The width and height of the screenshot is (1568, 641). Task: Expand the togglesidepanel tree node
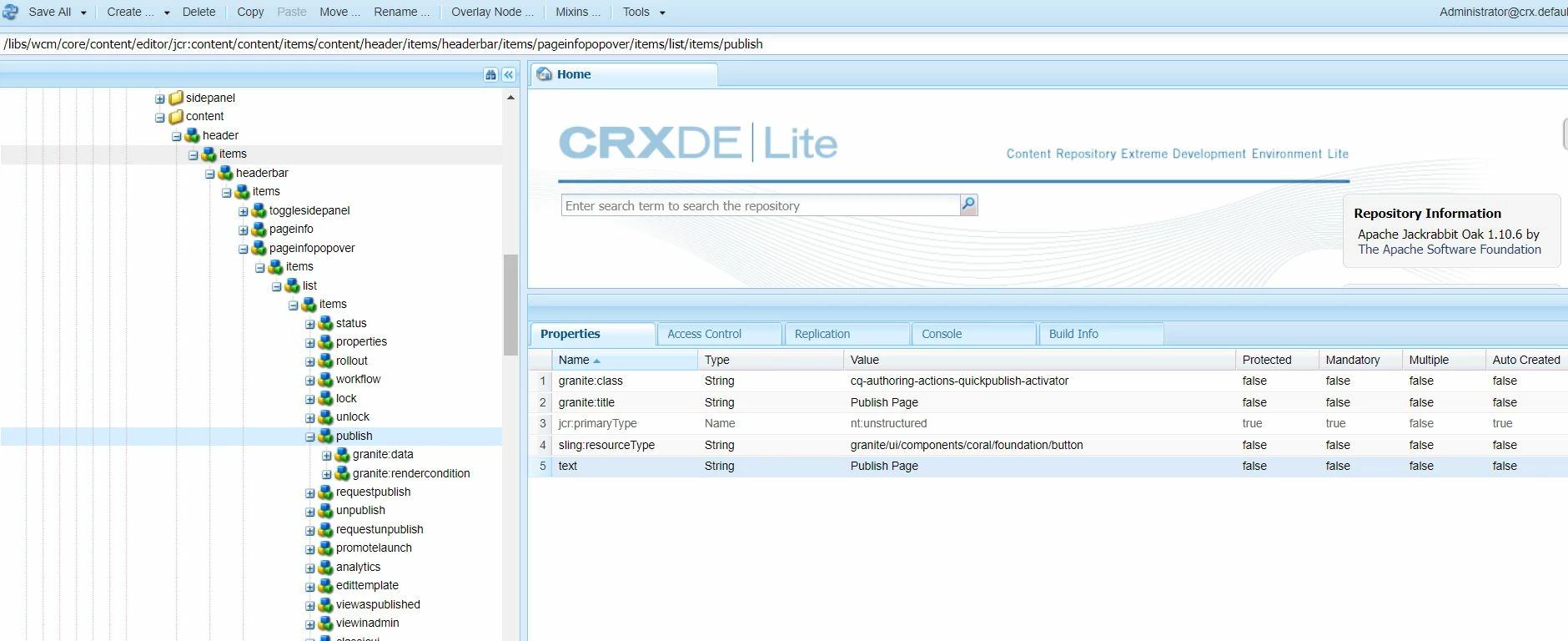(x=244, y=211)
